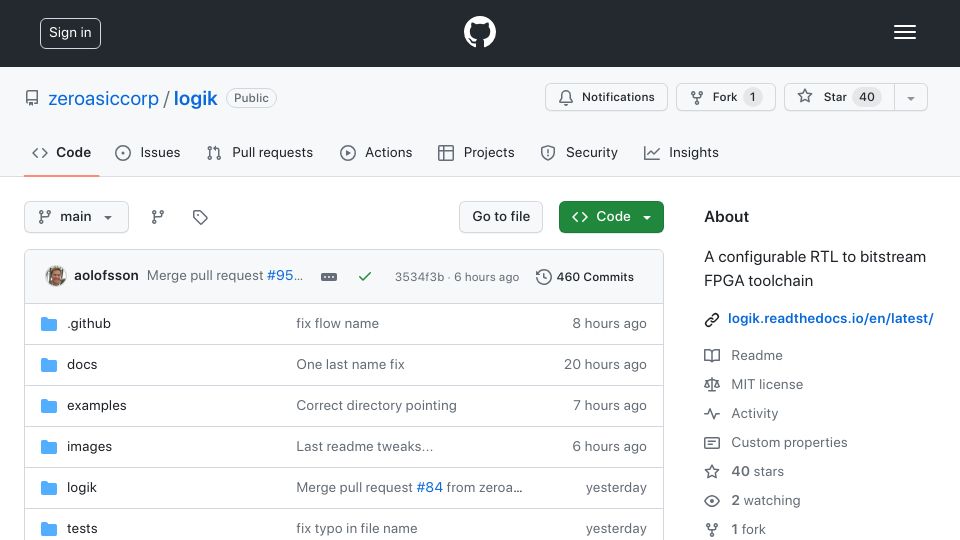Click aolofsson's avatar image

(56, 276)
